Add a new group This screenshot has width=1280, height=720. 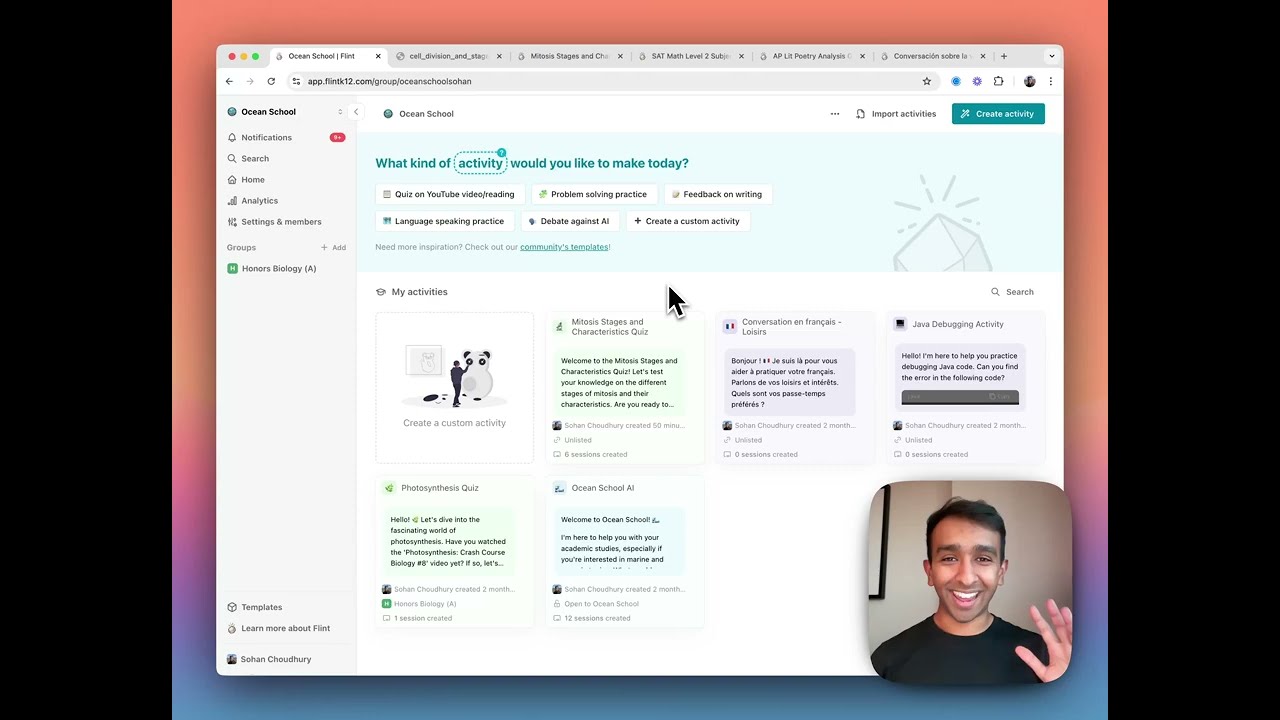coord(334,247)
